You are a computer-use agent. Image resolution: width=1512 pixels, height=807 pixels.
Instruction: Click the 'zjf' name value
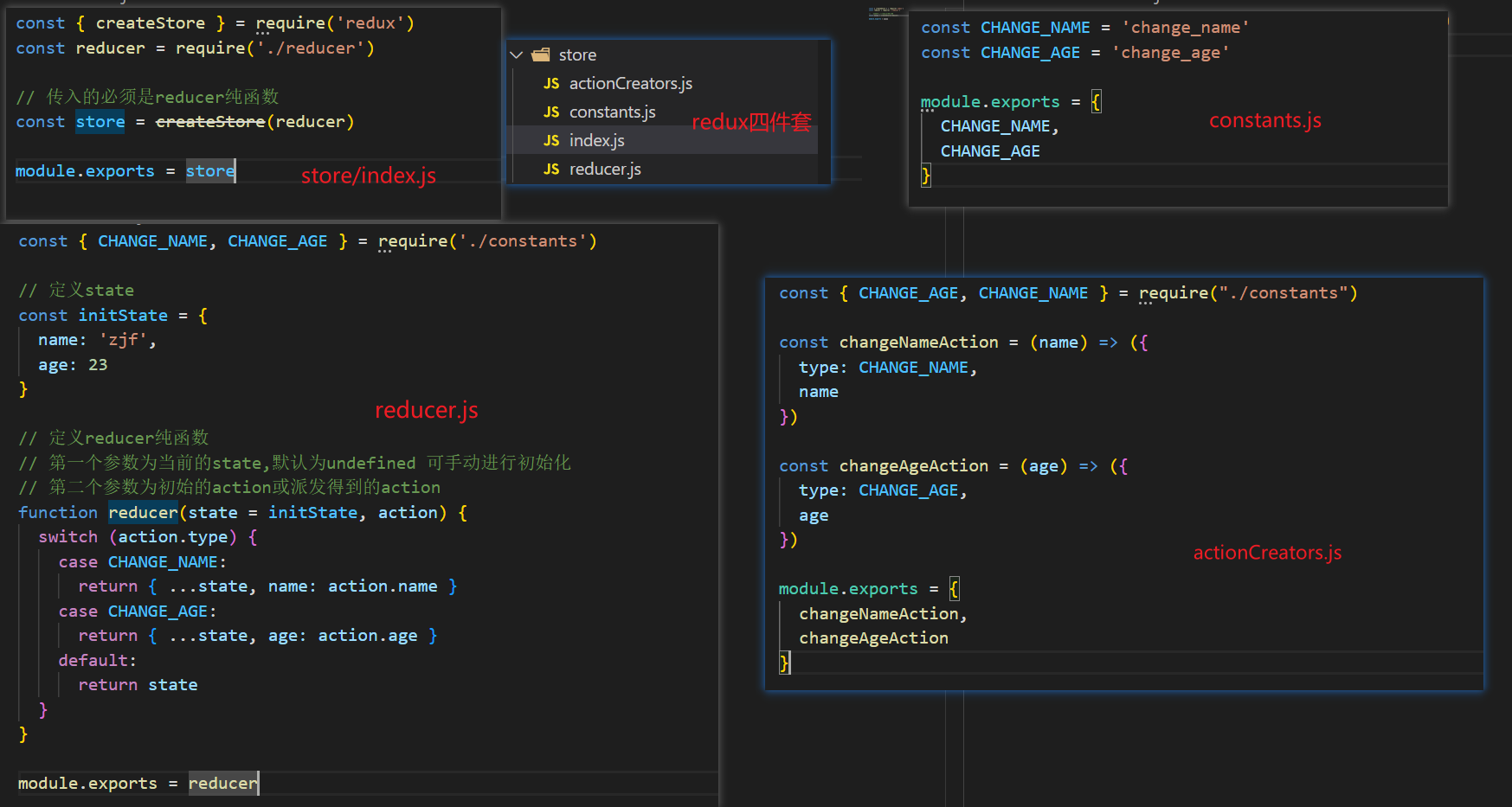click(x=123, y=341)
